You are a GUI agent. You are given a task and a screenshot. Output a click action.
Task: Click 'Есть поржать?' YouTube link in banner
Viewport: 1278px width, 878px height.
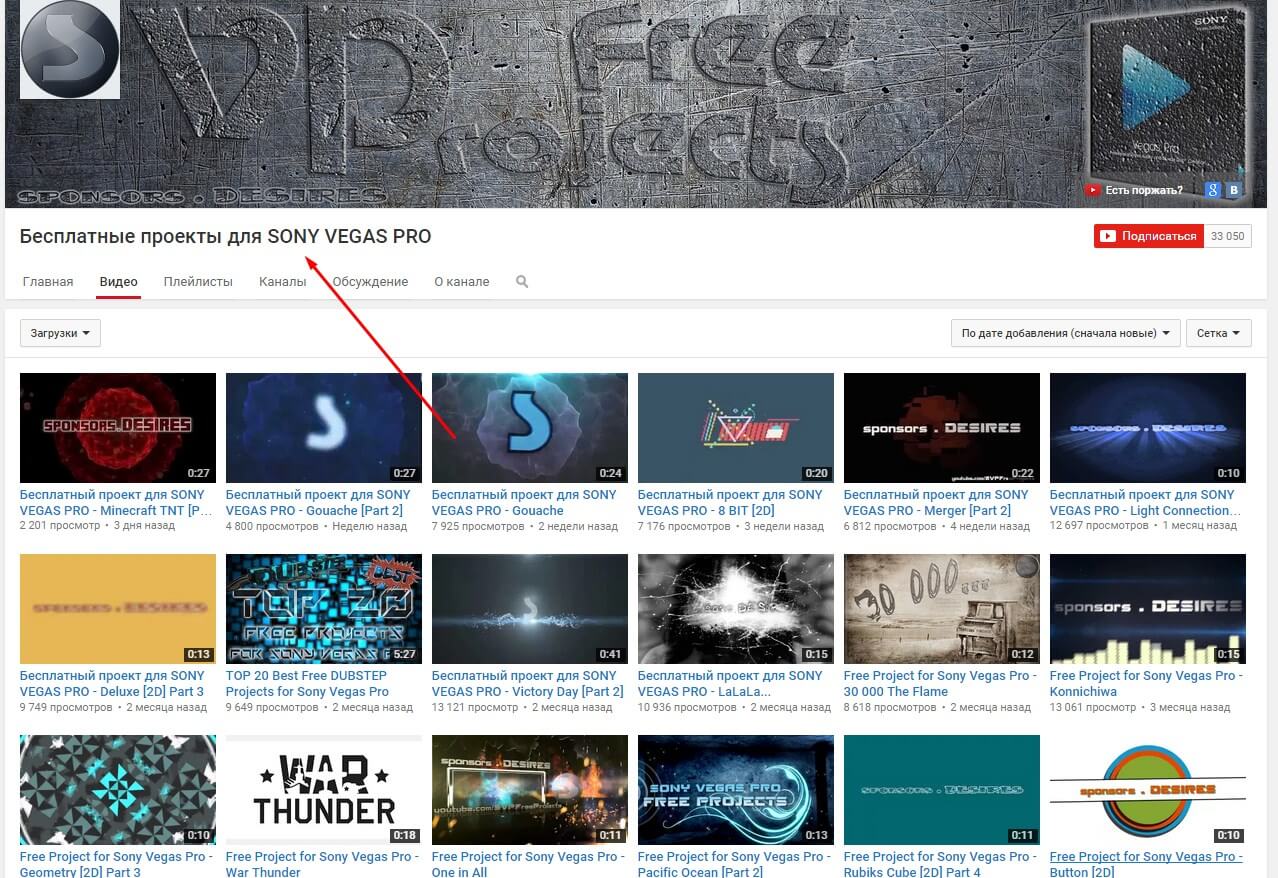tap(1134, 190)
